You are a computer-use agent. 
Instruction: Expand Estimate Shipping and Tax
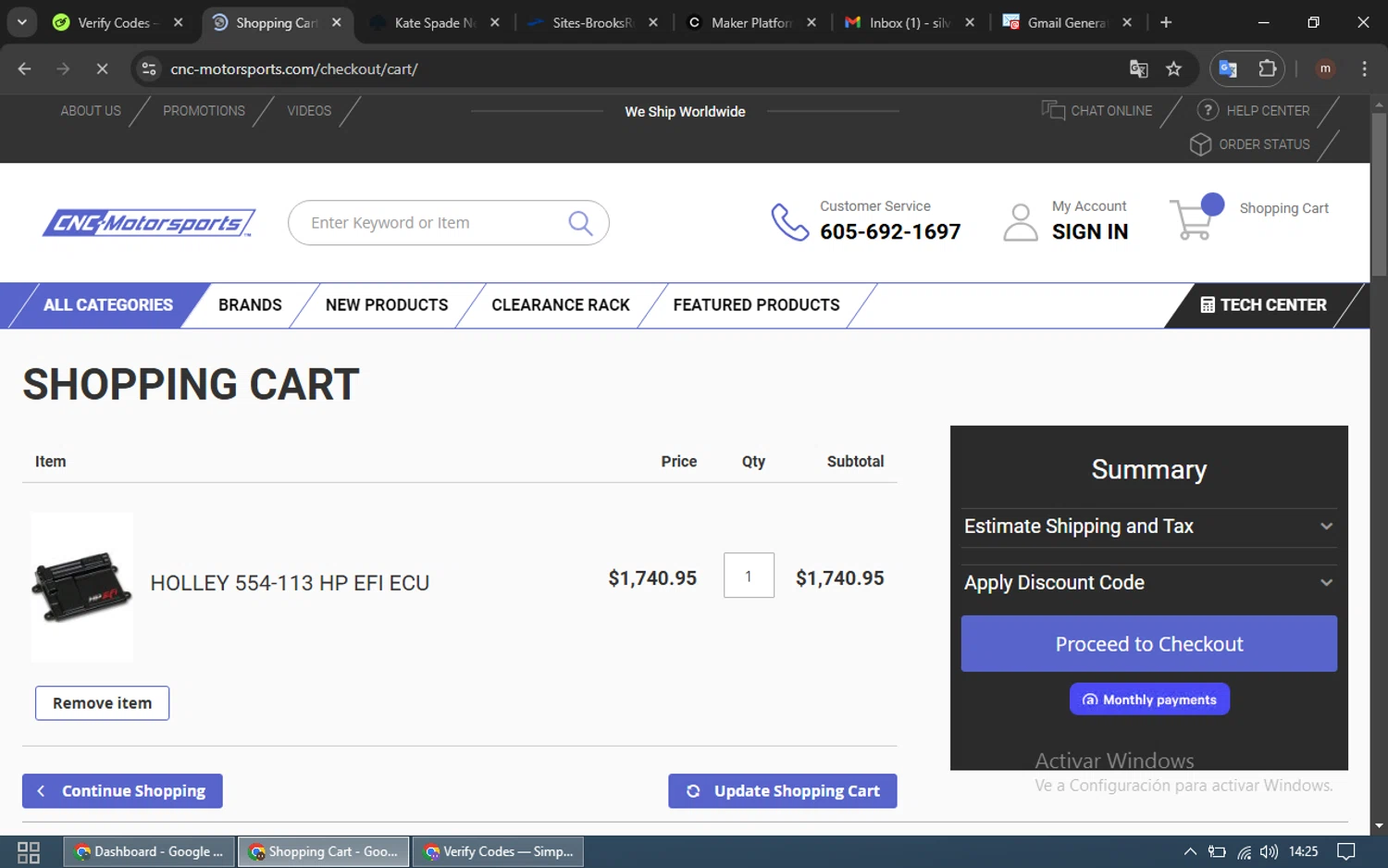[x=1148, y=527]
